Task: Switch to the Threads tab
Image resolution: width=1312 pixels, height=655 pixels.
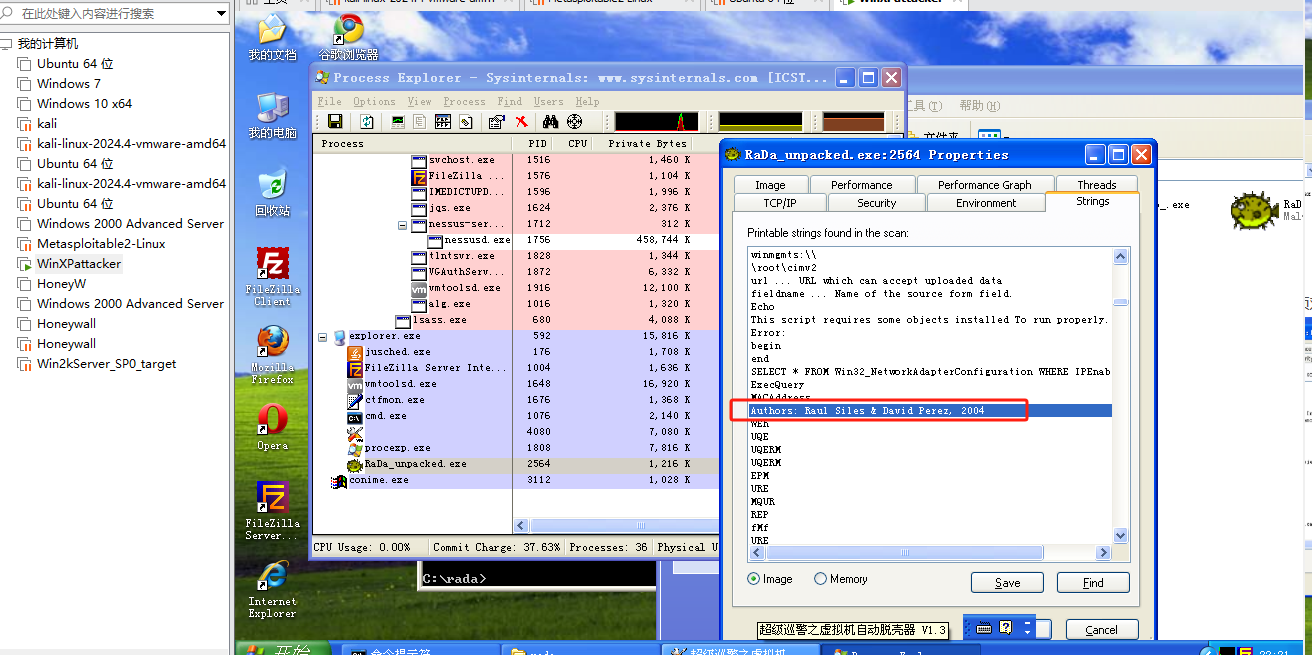Action: tap(1097, 185)
